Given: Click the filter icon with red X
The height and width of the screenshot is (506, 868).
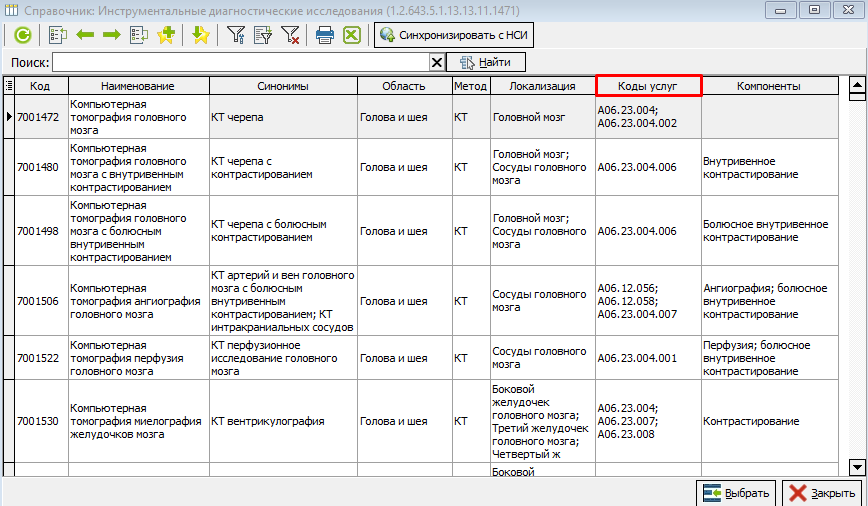Looking at the screenshot, I should 290,35.
